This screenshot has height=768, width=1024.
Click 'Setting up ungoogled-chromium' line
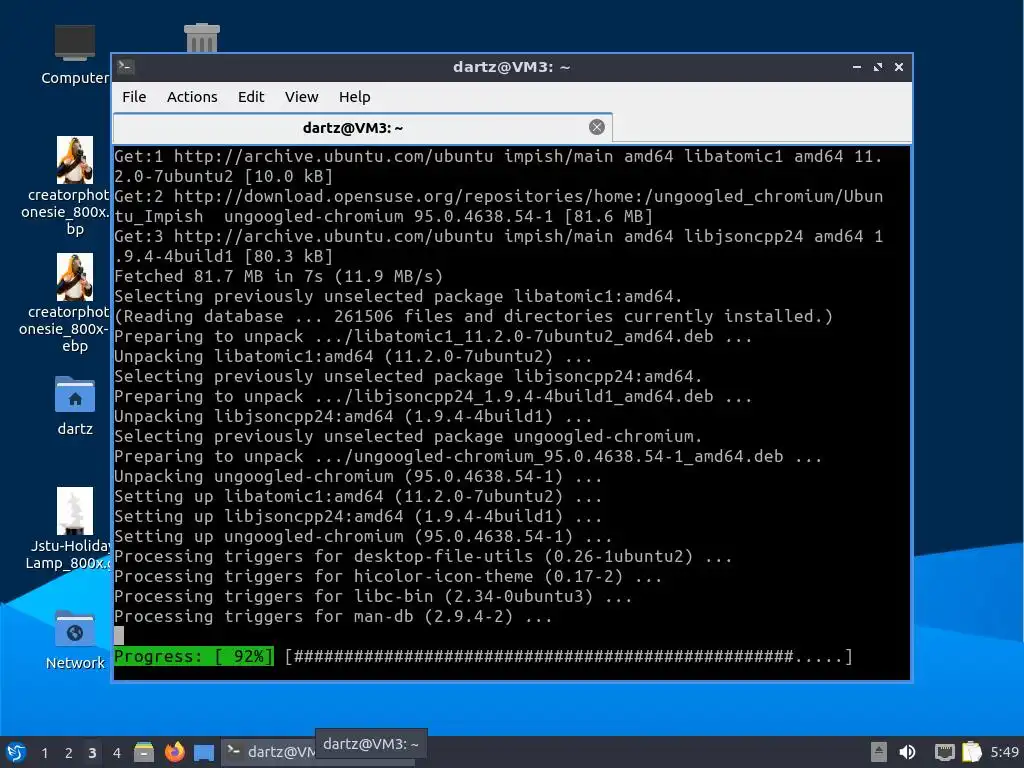[x=363, y=536]
